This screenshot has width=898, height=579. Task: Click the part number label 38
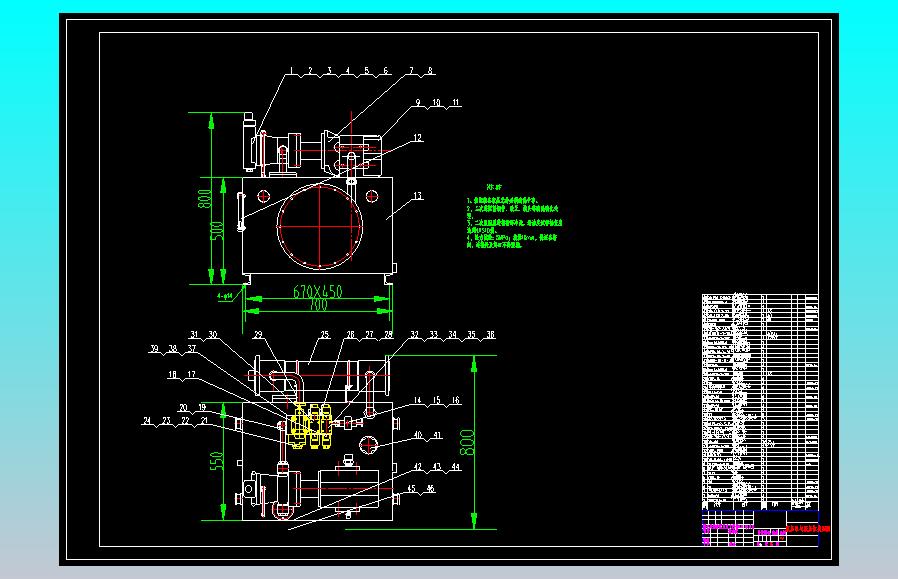tap(173, 348)
